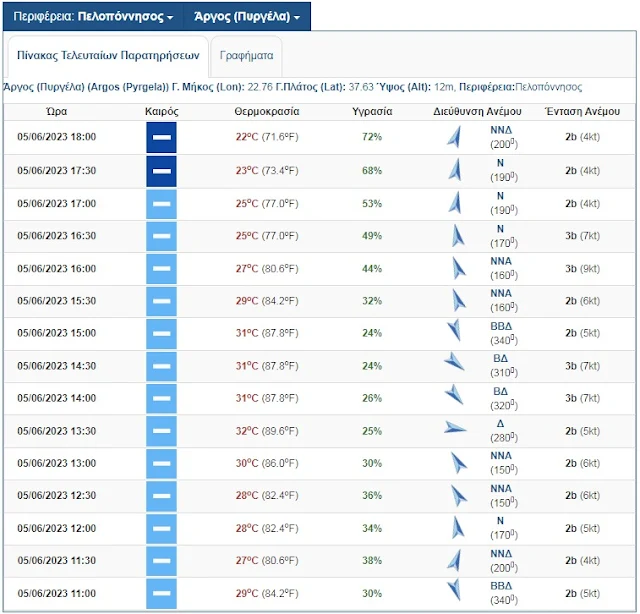Click the timestamp 05/06/2023 13:30

point(57,431)
